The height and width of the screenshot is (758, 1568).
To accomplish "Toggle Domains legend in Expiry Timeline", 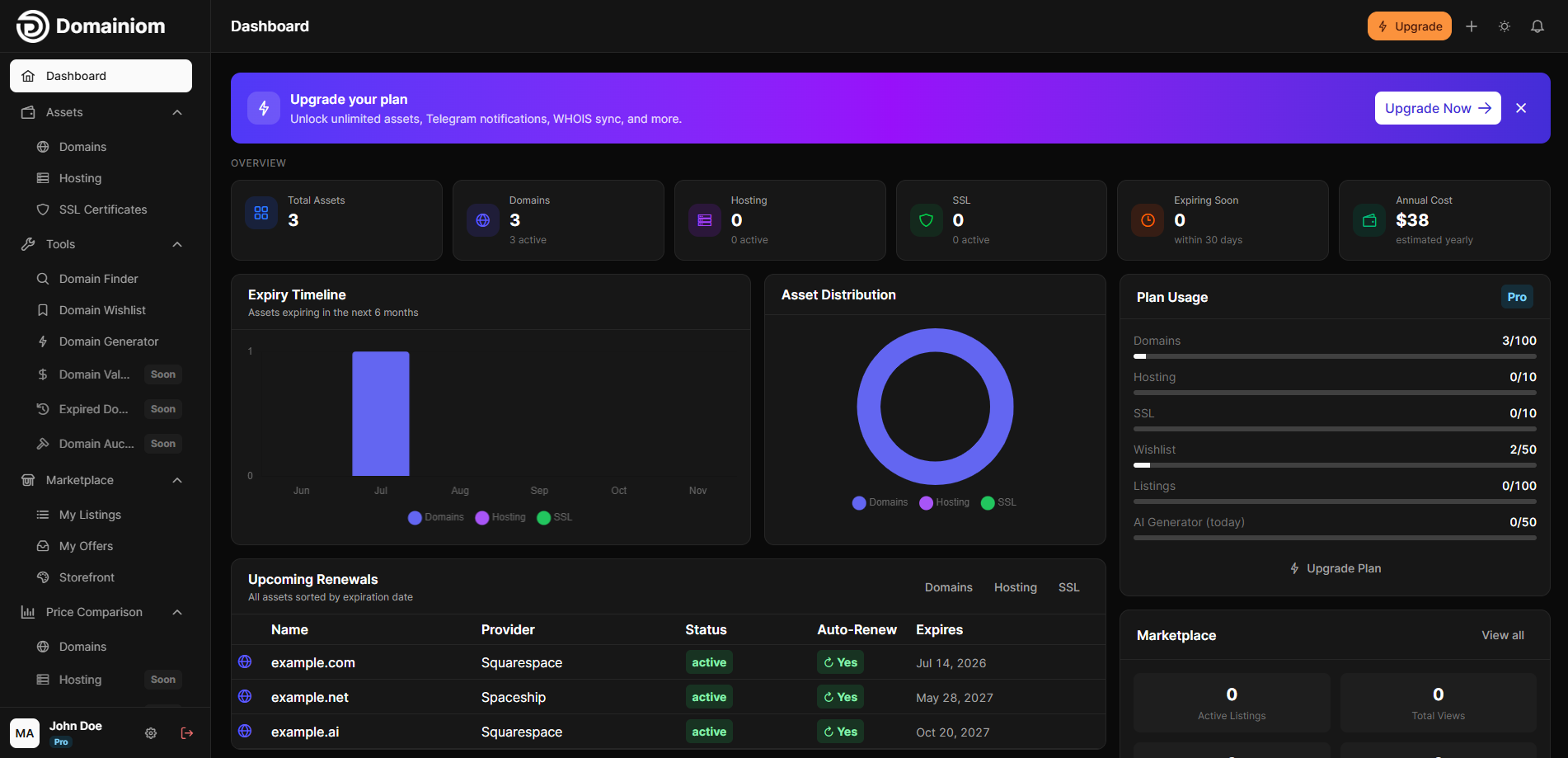I will (x=436, y=517).
